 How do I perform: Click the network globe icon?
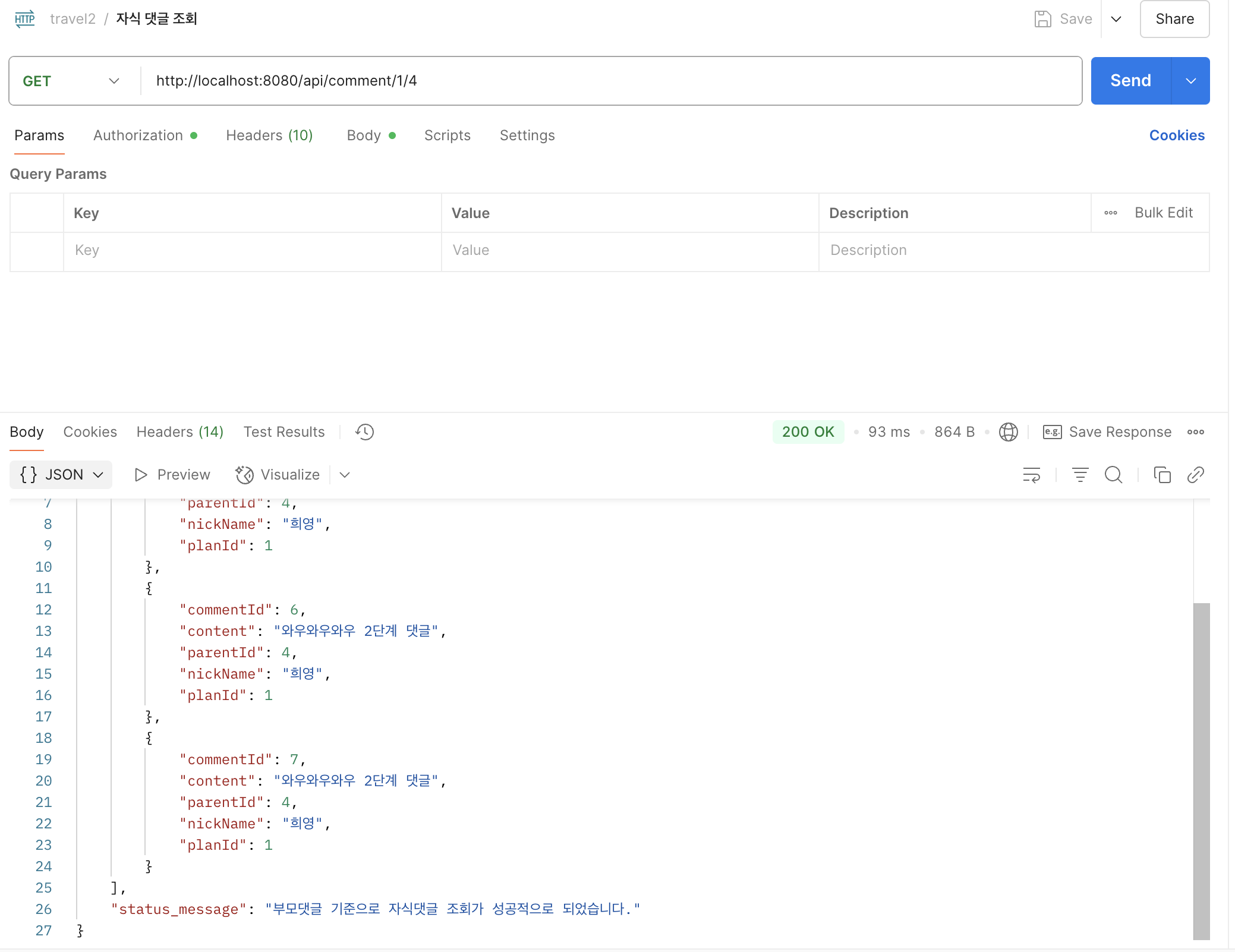click(1008, 432)
